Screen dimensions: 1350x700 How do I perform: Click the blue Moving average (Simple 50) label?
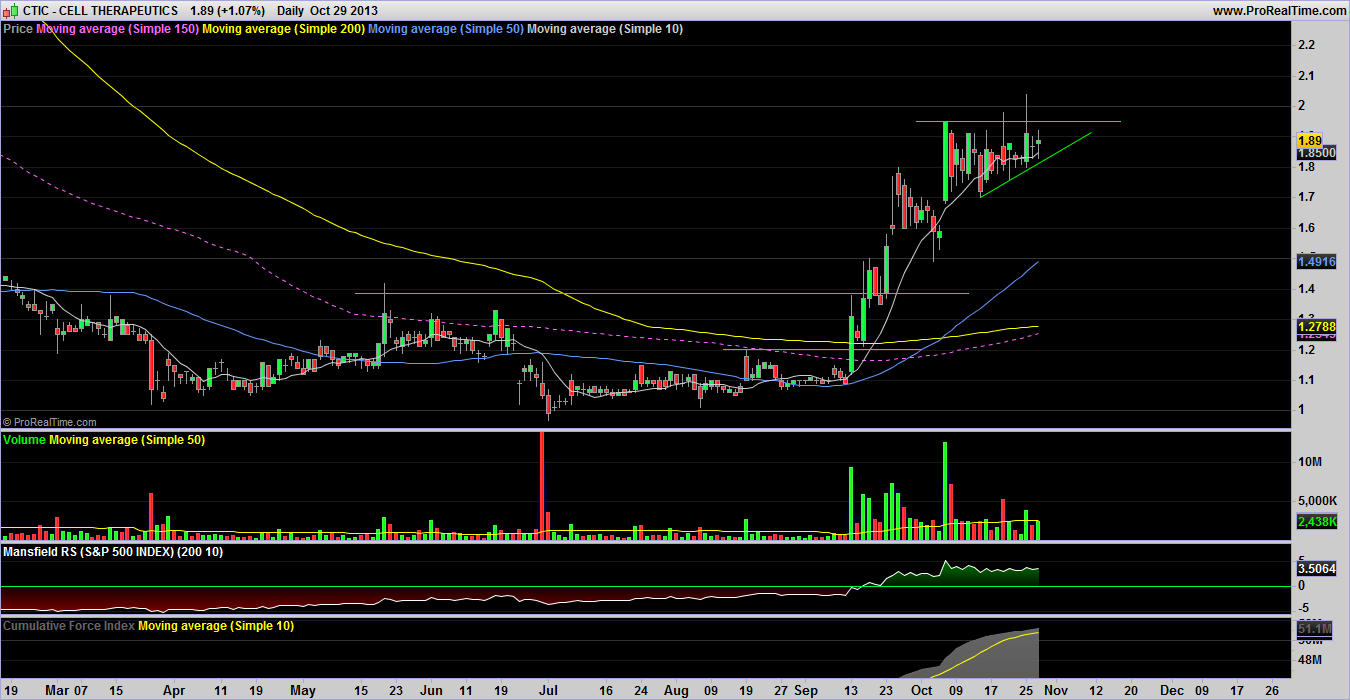pyautogui.click(x=445, y=29)
